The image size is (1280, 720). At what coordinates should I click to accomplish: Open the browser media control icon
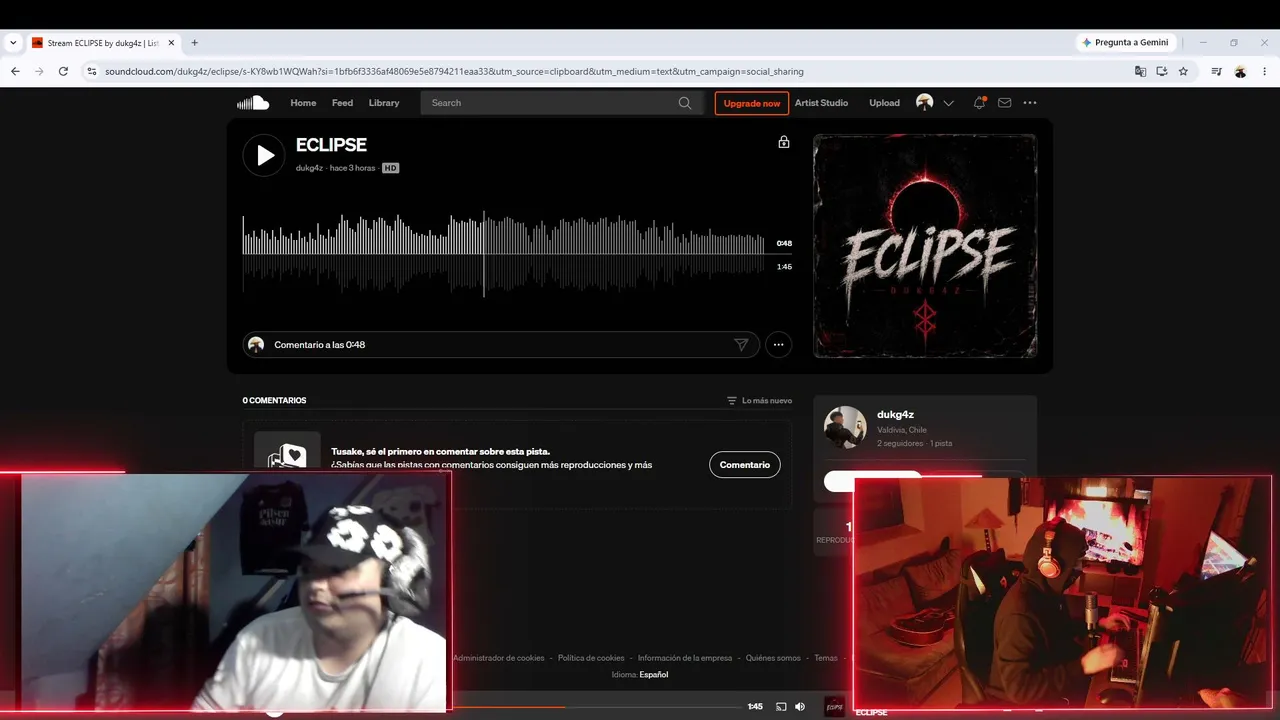click(x=1216, y=72)
